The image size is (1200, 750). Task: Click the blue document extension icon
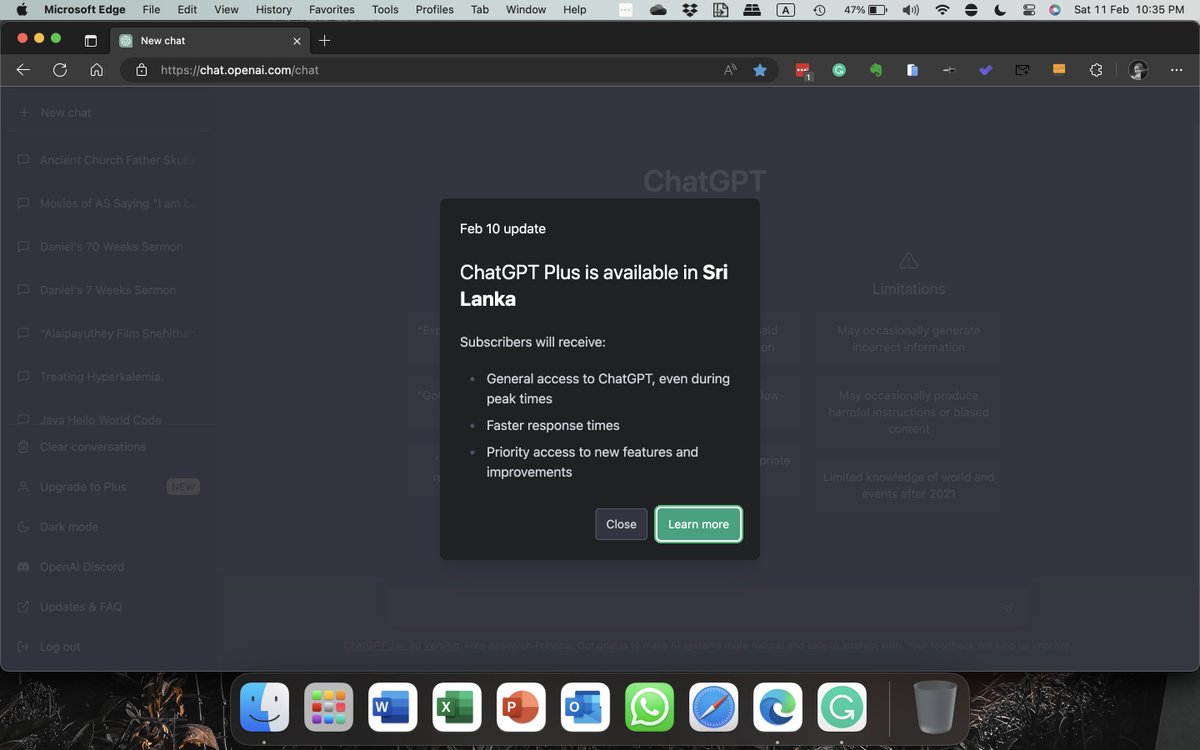(x=912, y=70)
